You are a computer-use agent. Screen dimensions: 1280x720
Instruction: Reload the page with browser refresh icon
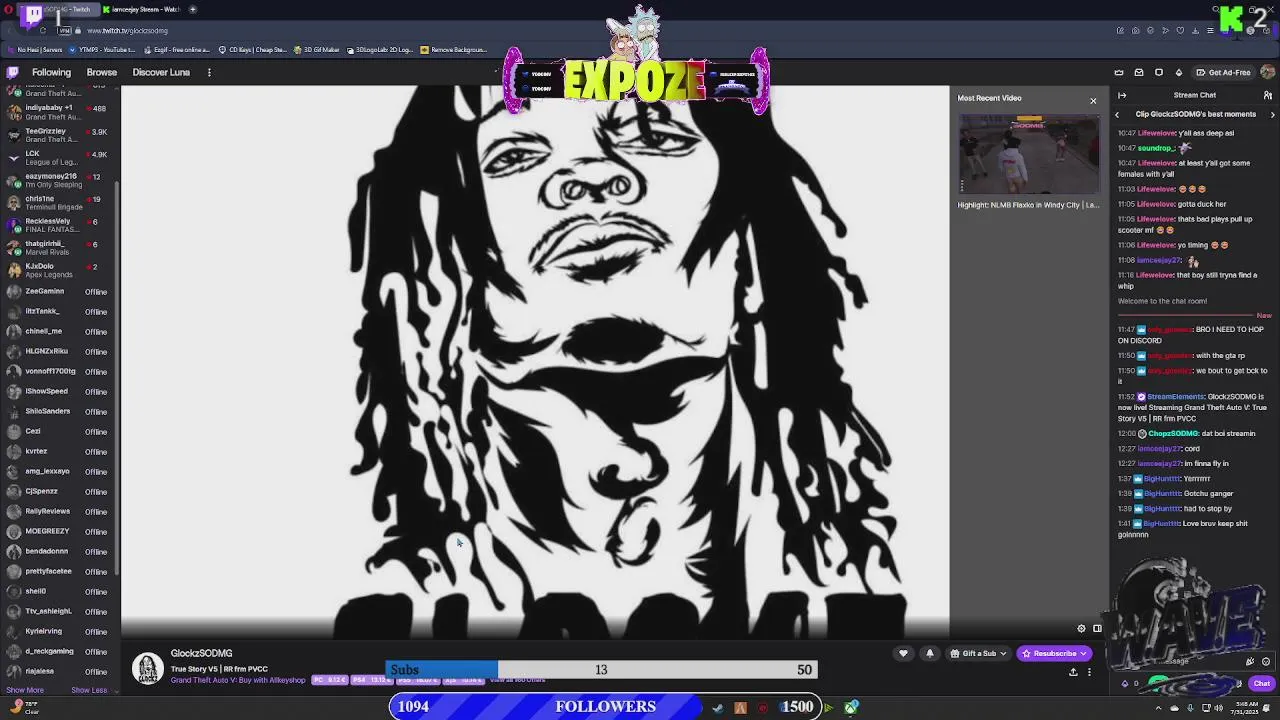pos(43,30)
